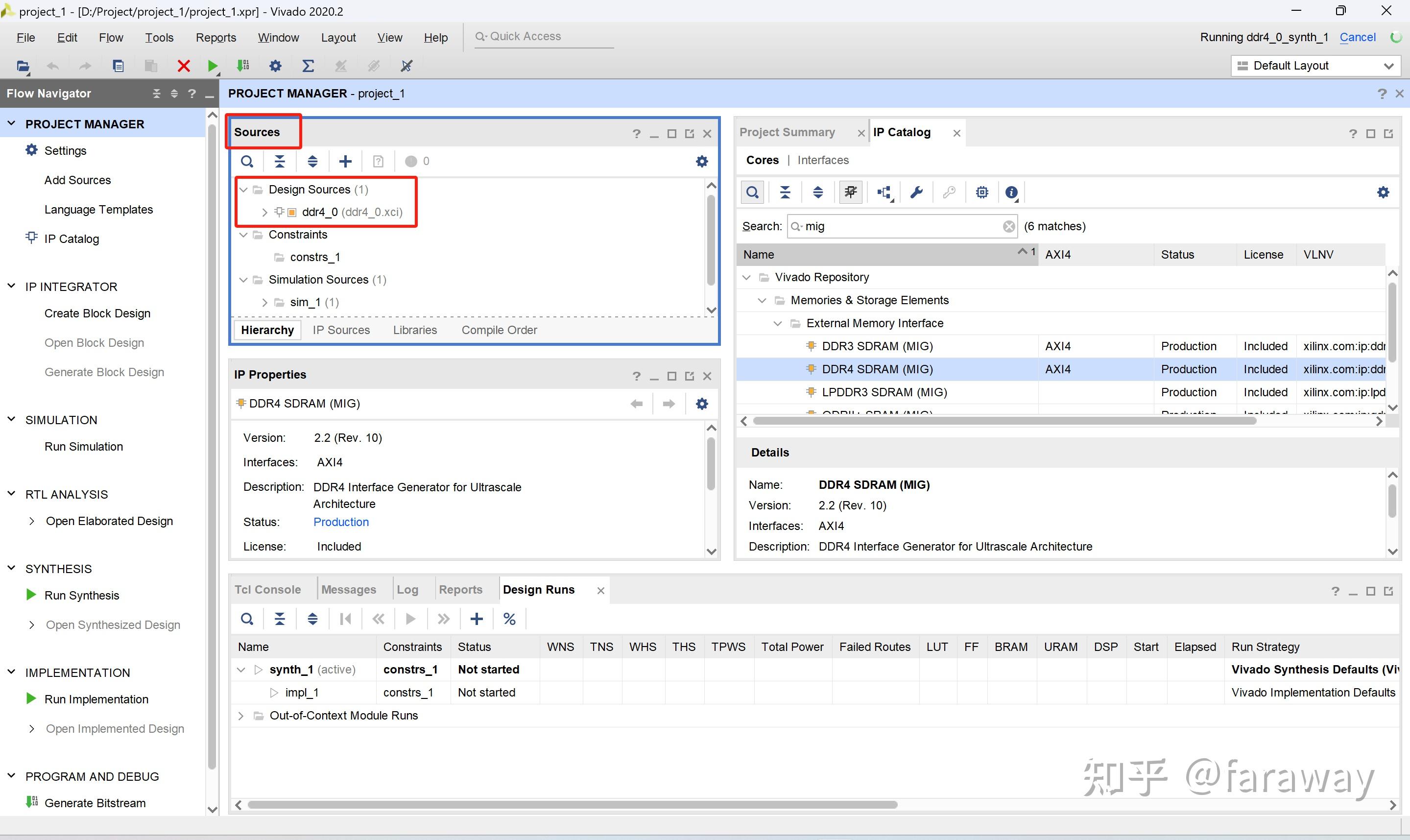Click the Production status link in IP Properties
The height and width of the screenshot is (840, 1410).
(340, 522)
